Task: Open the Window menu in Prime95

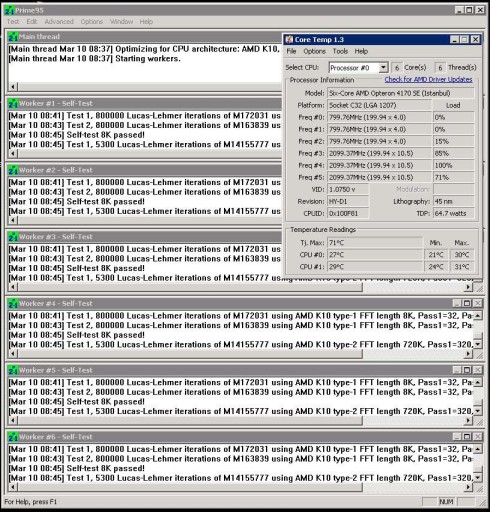Action: [x=121, y=22]
